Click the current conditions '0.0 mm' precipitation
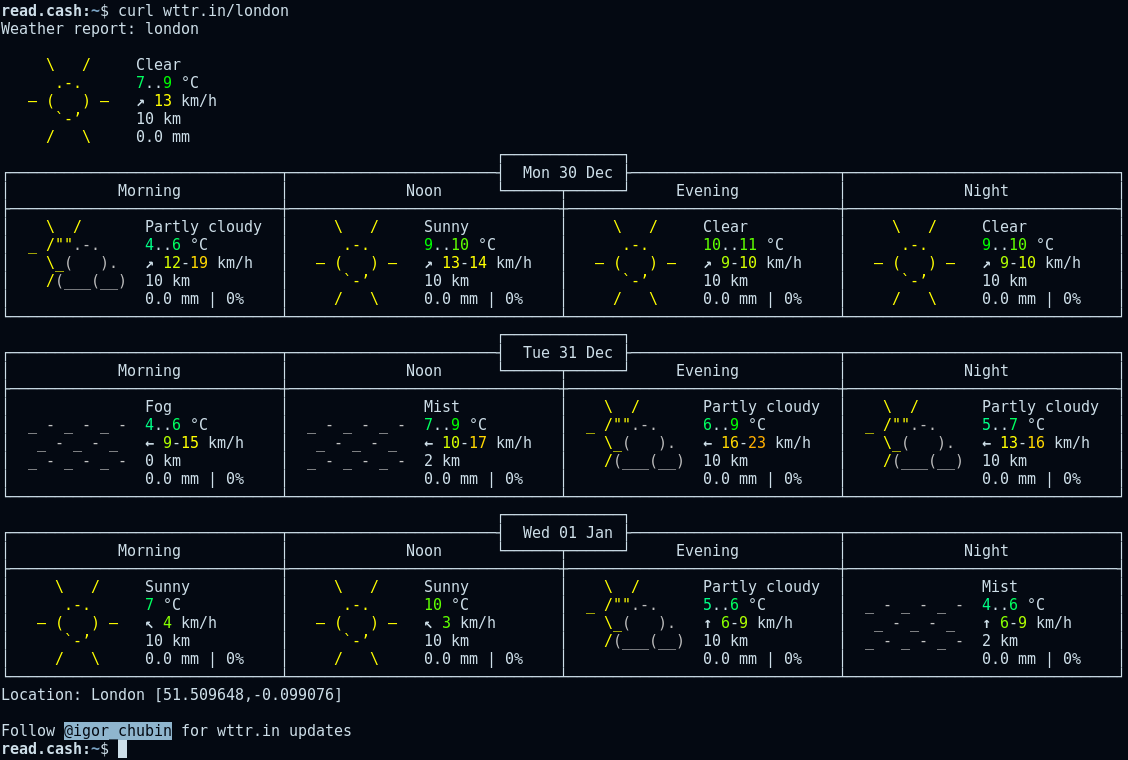 [x=163, y=137]
